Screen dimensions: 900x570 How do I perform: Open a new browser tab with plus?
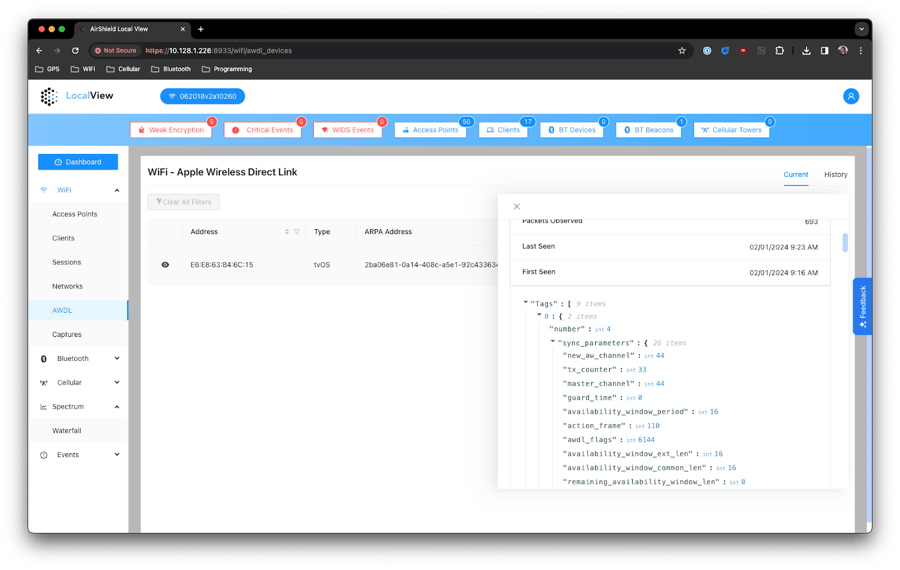coord(200,29)
